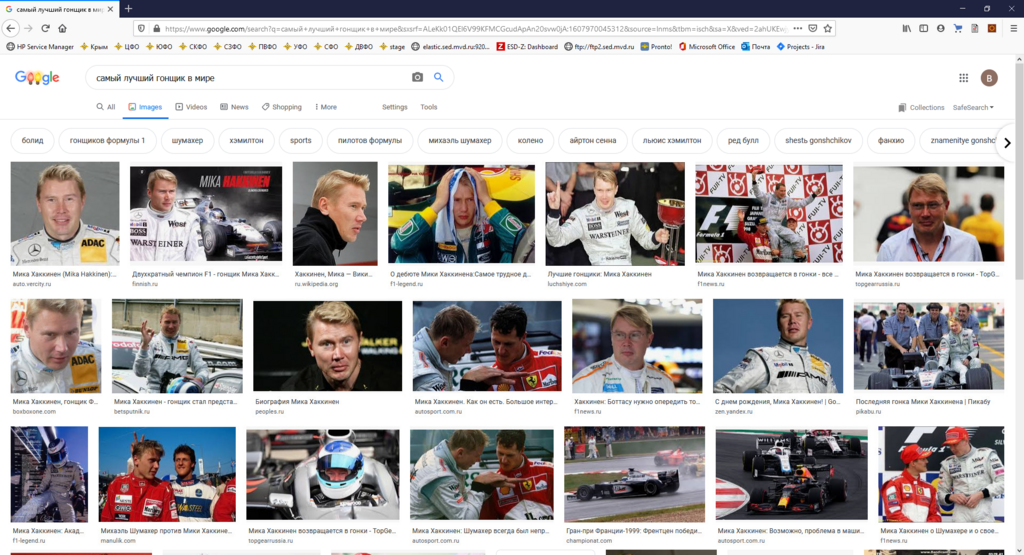Reload the current page

tap(45, 28)
